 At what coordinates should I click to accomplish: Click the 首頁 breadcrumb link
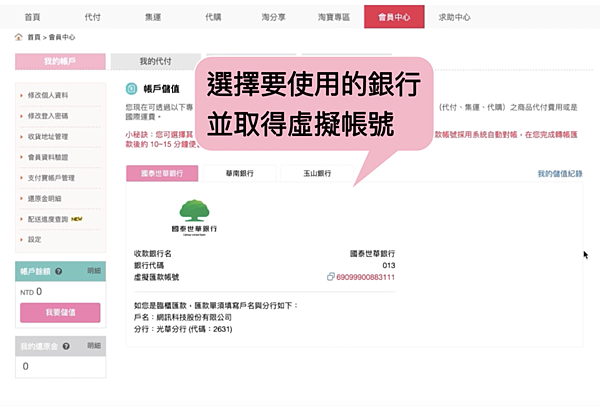[34, 37]
